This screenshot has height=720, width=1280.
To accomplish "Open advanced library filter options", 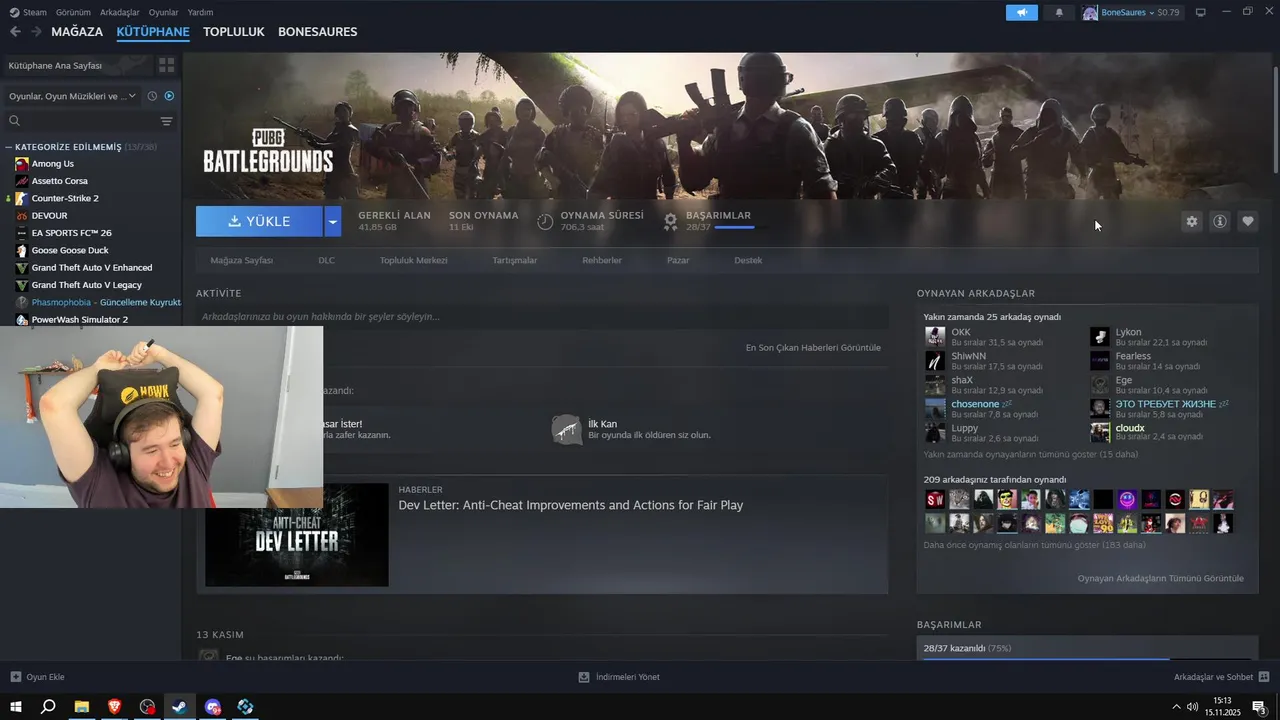I will click(x=166, y=121).
